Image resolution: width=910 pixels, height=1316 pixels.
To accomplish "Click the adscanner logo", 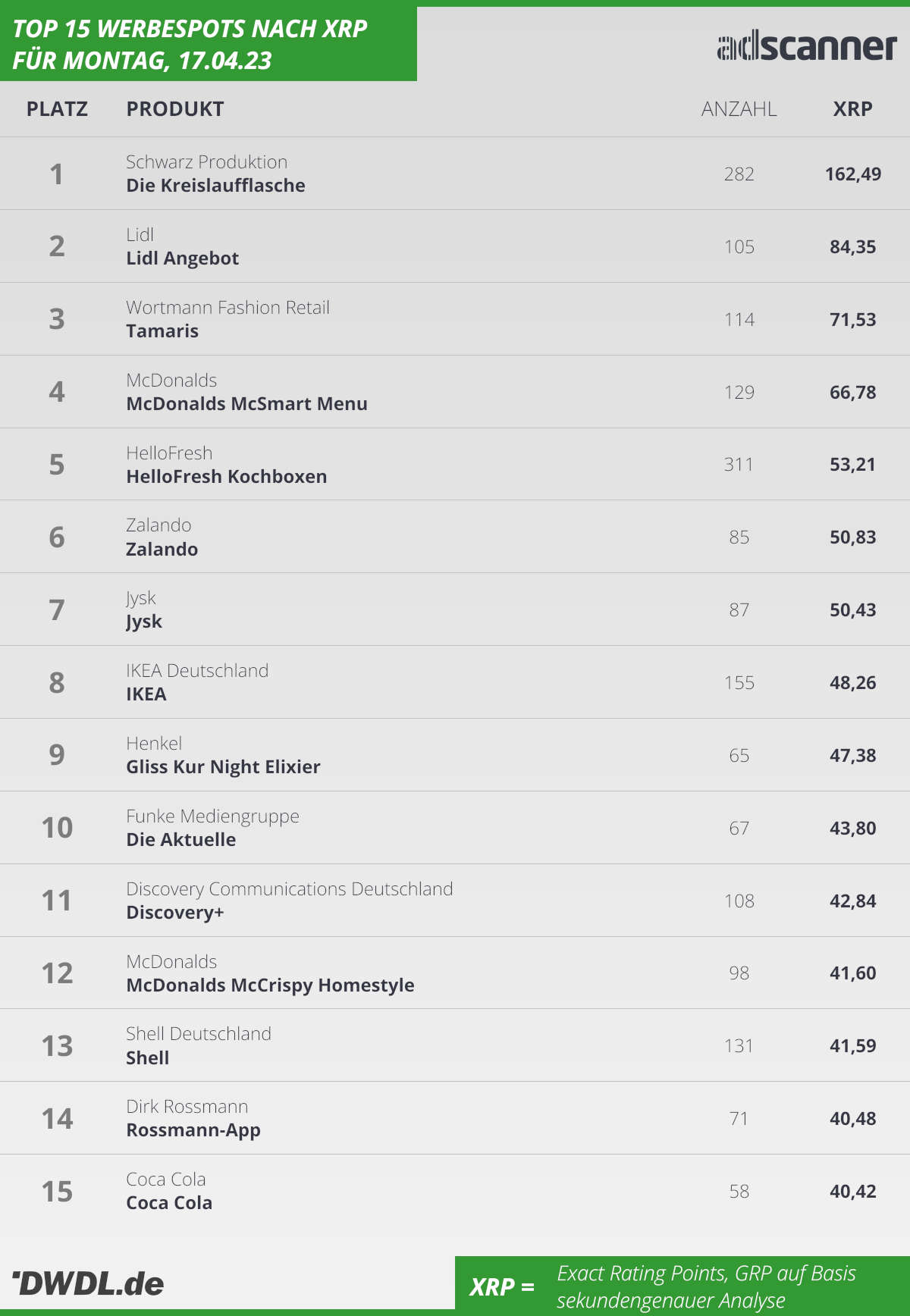I will 807,47.
